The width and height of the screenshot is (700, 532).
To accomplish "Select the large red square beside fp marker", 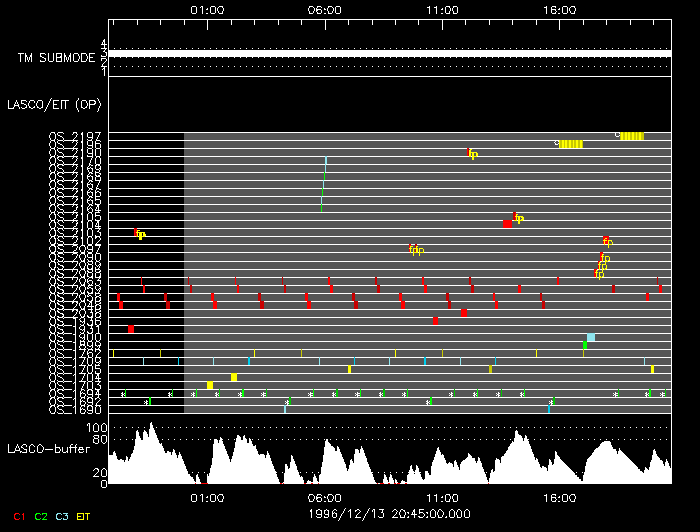I will [x=508, y=223].
